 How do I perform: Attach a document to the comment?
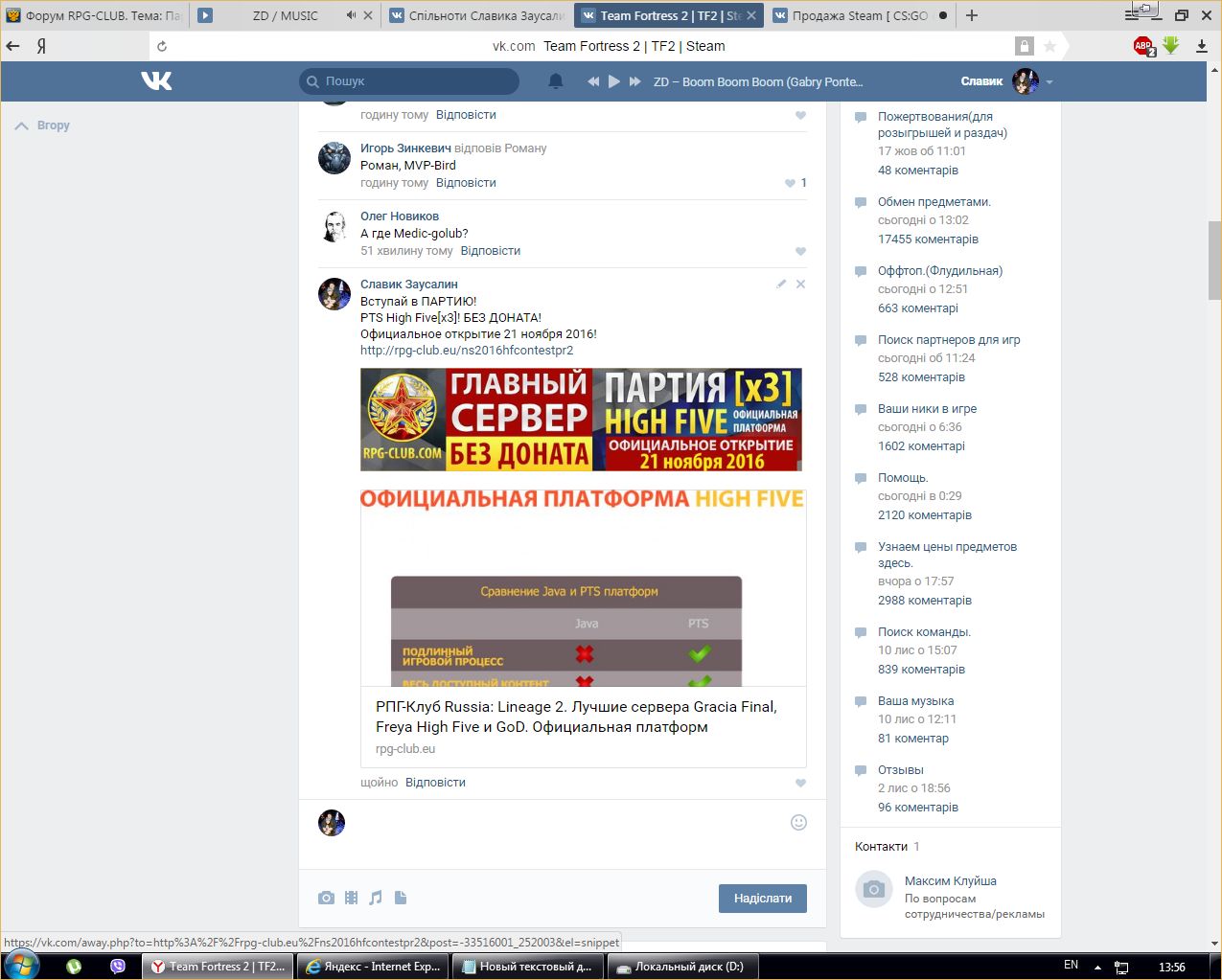point(401,898)
